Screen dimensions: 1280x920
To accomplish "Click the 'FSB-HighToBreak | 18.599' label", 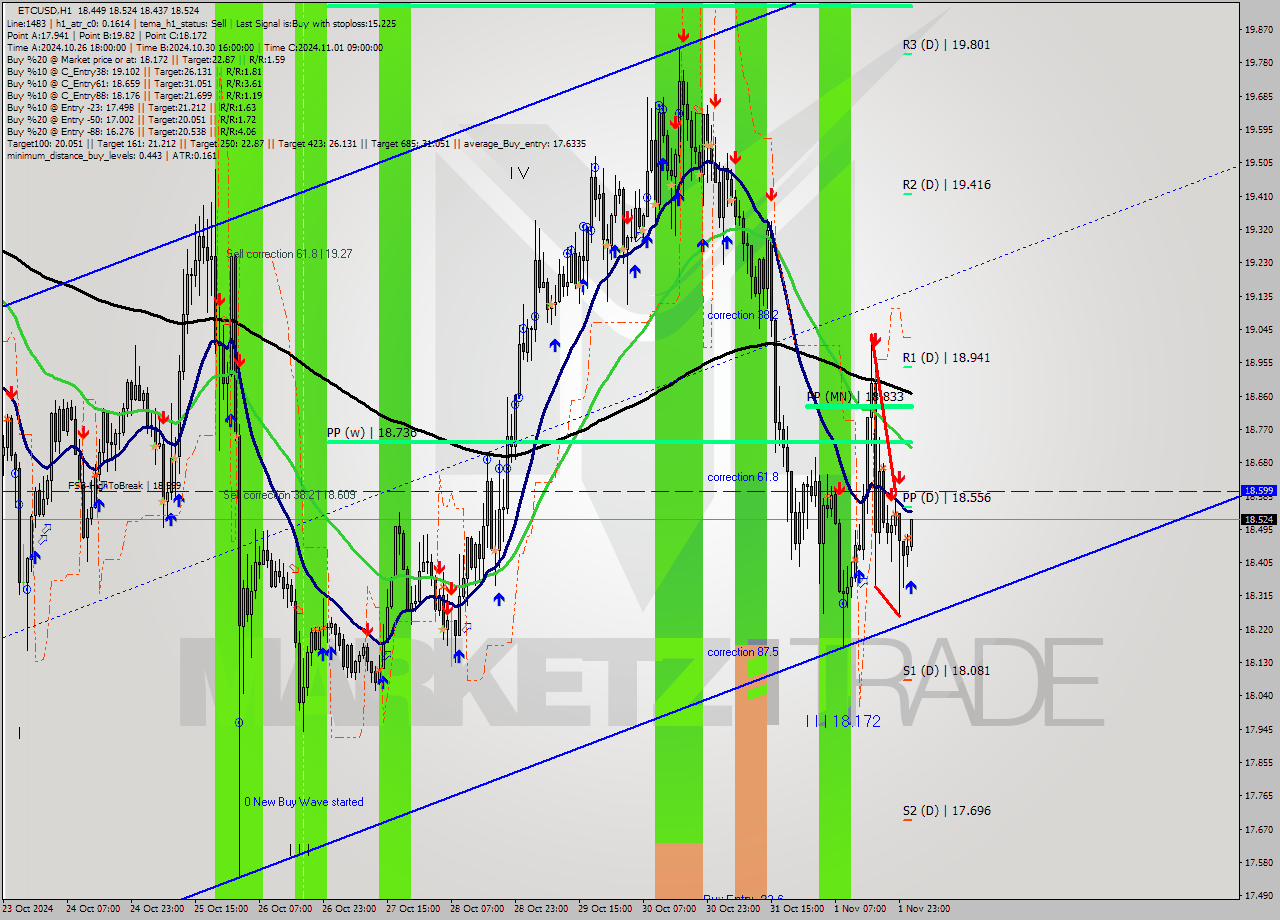I will 124,486.
